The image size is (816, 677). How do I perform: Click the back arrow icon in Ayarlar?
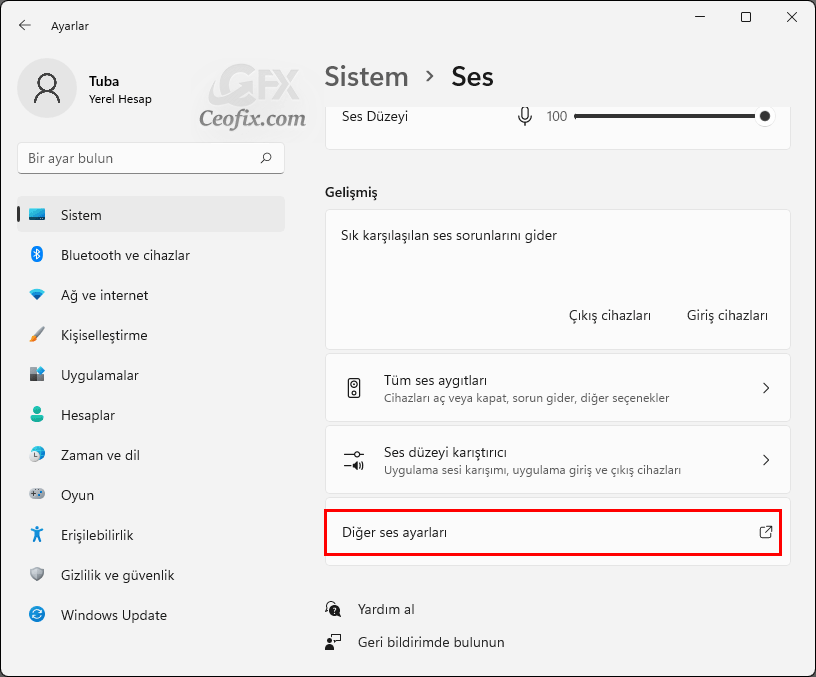click(24, 25)
